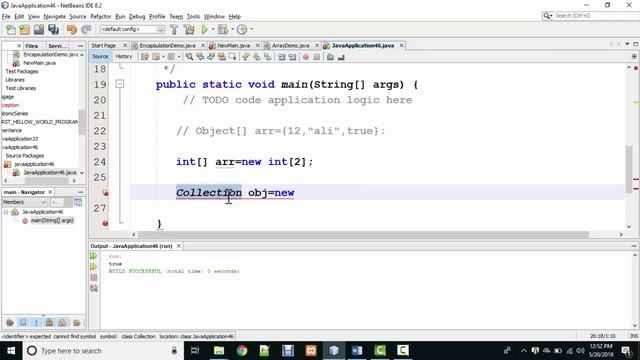Screen dimensions: 640x360
Task: Switch to the Files panel tab
Action: click(31, 46)
